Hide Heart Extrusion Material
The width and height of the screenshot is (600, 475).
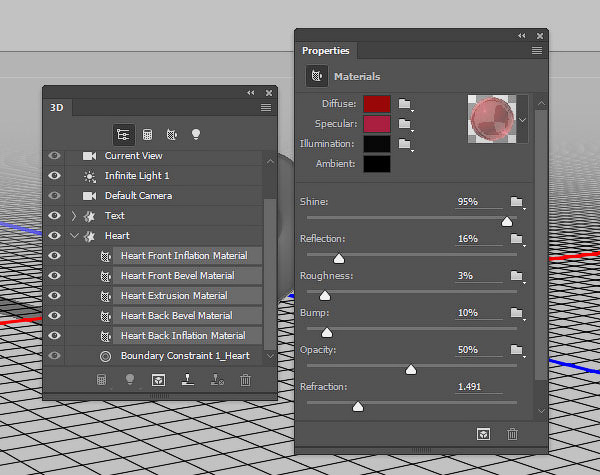(54, 295)
